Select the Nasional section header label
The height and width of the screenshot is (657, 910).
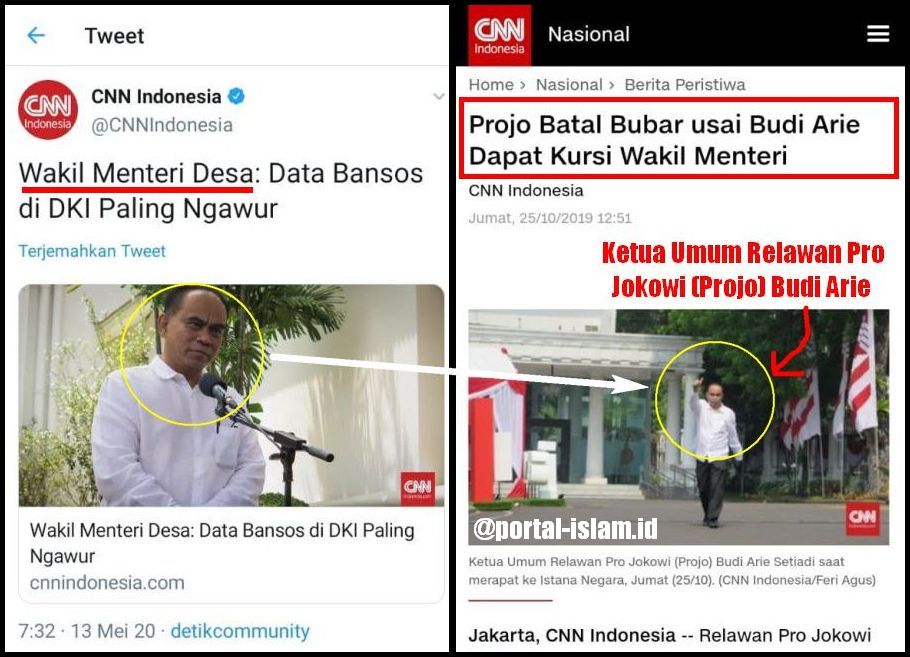[x=588, y=34]
